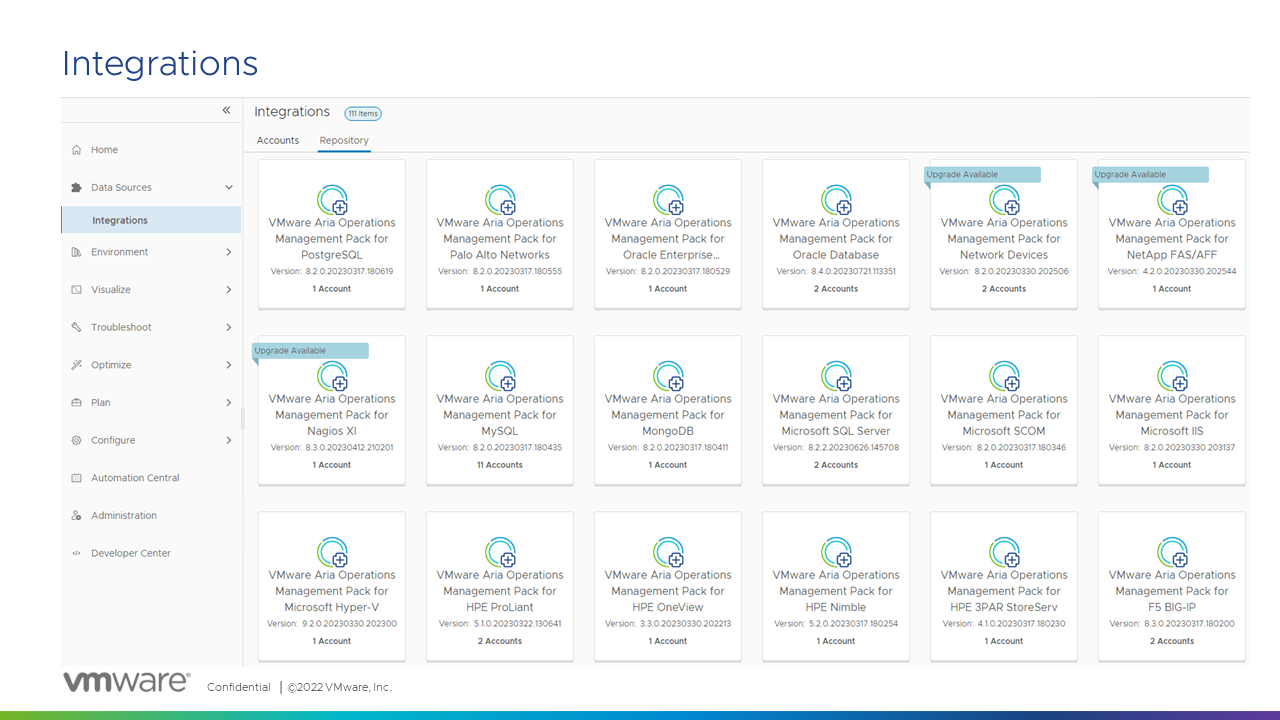Expand the Visualize menu chevron

[x=228, y=290]
